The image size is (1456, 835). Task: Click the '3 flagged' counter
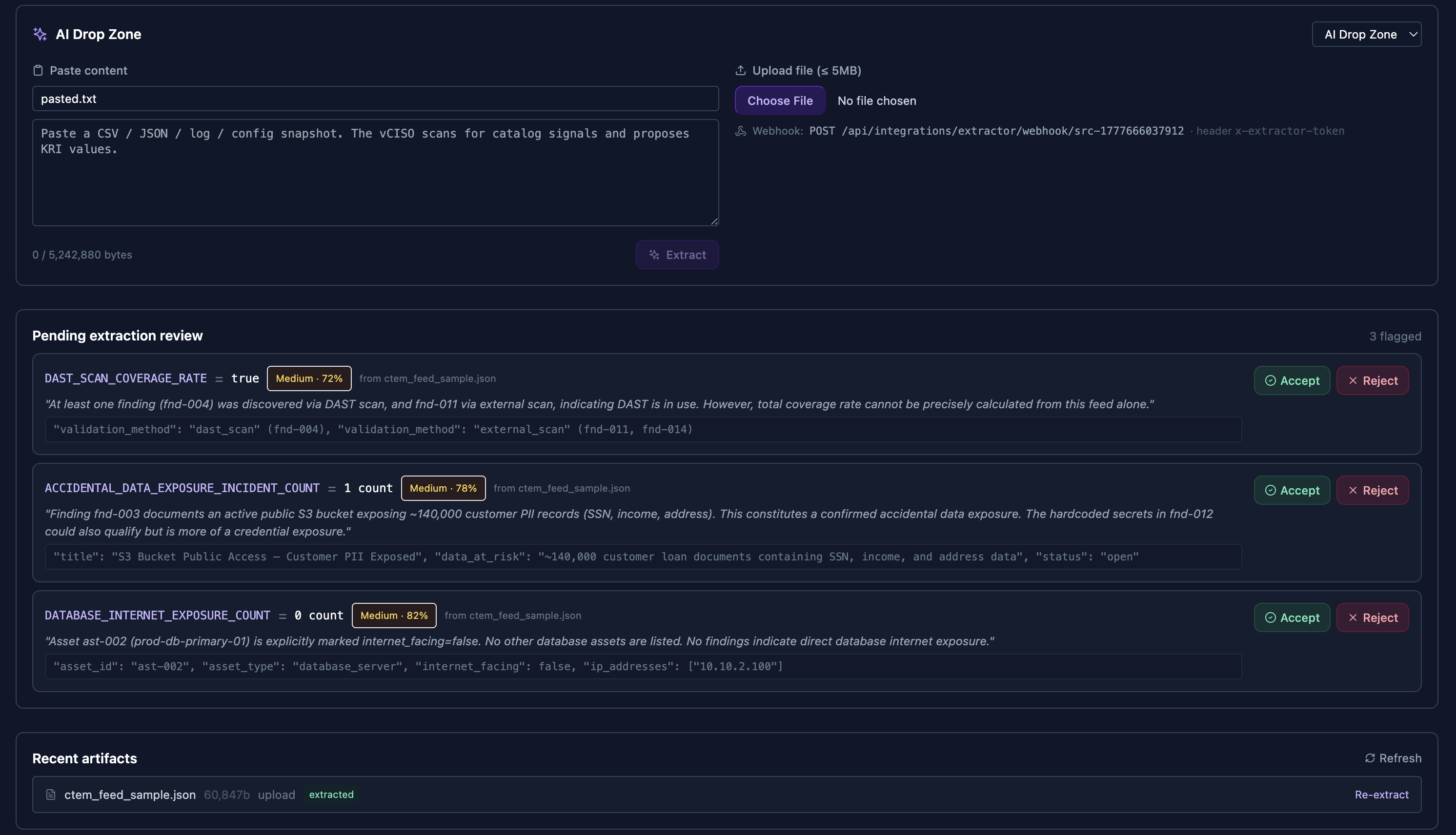pyautogui.click(x=1395, y=336)
